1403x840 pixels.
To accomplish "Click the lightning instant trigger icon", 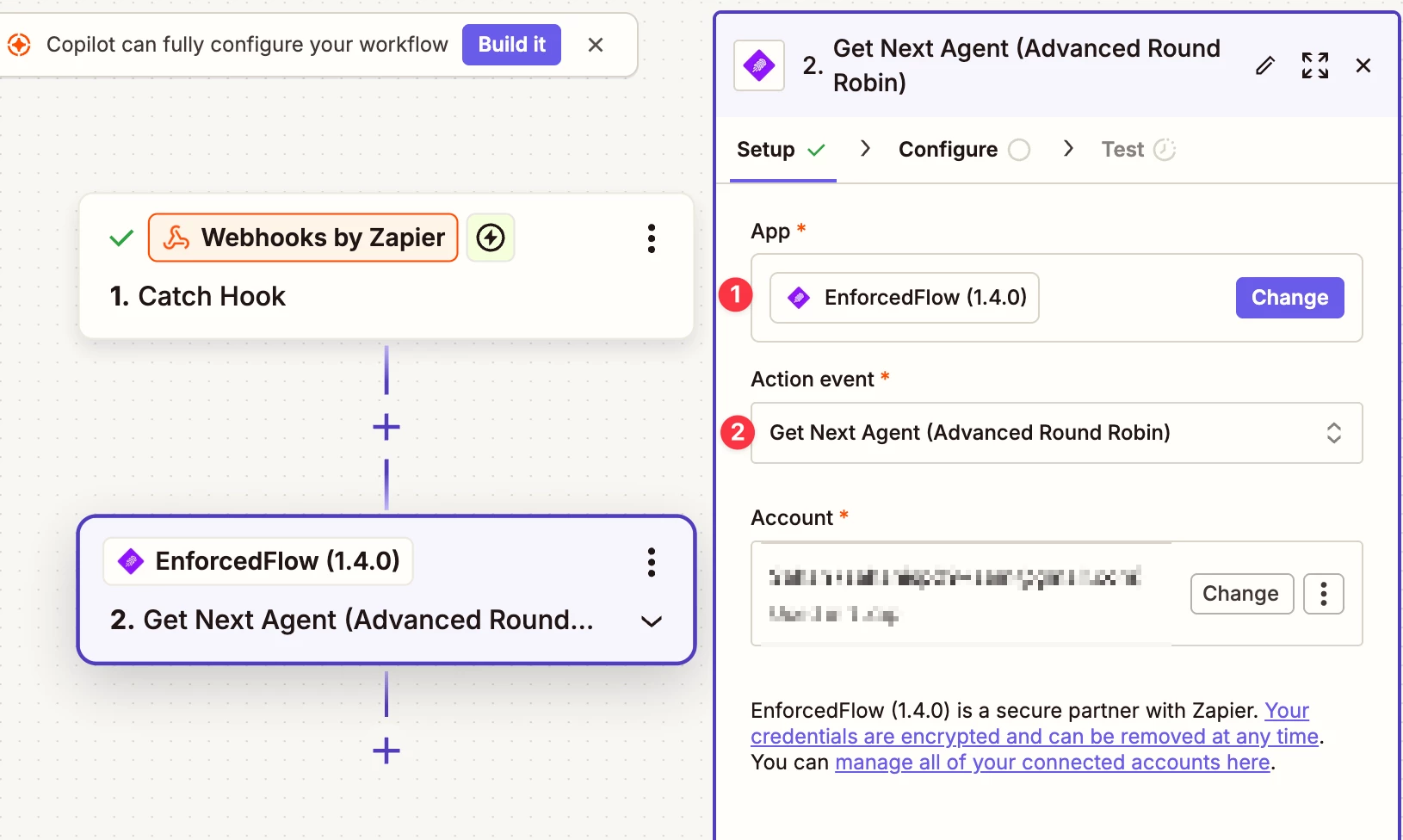I will 491,238.
